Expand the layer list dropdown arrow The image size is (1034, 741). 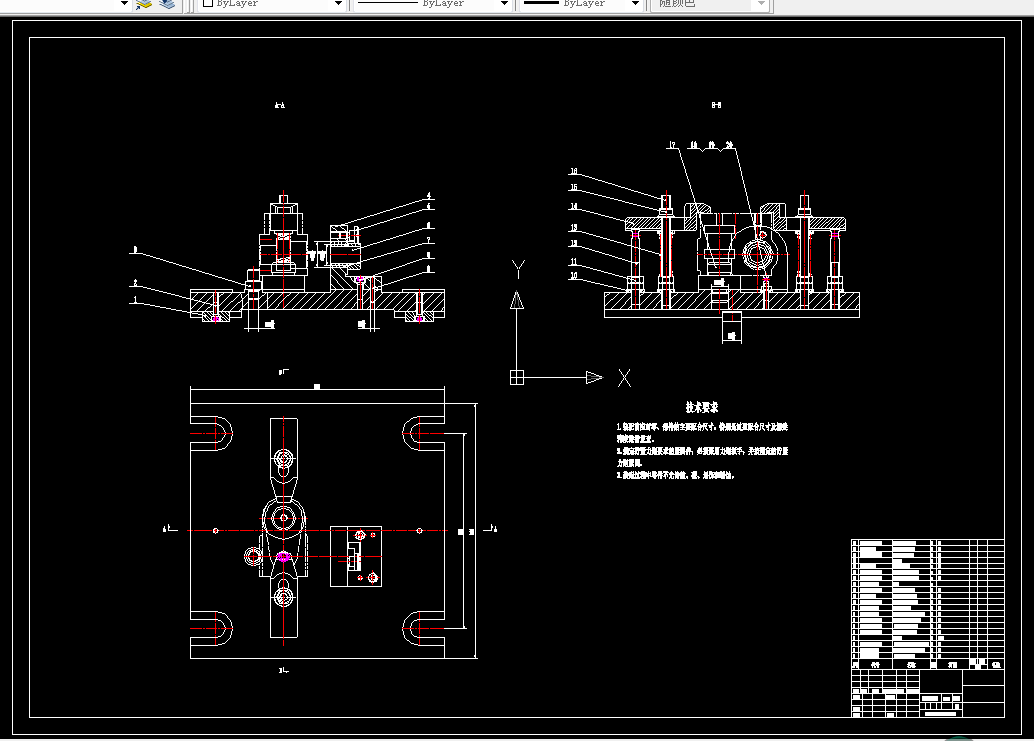(x=124, y=3)
